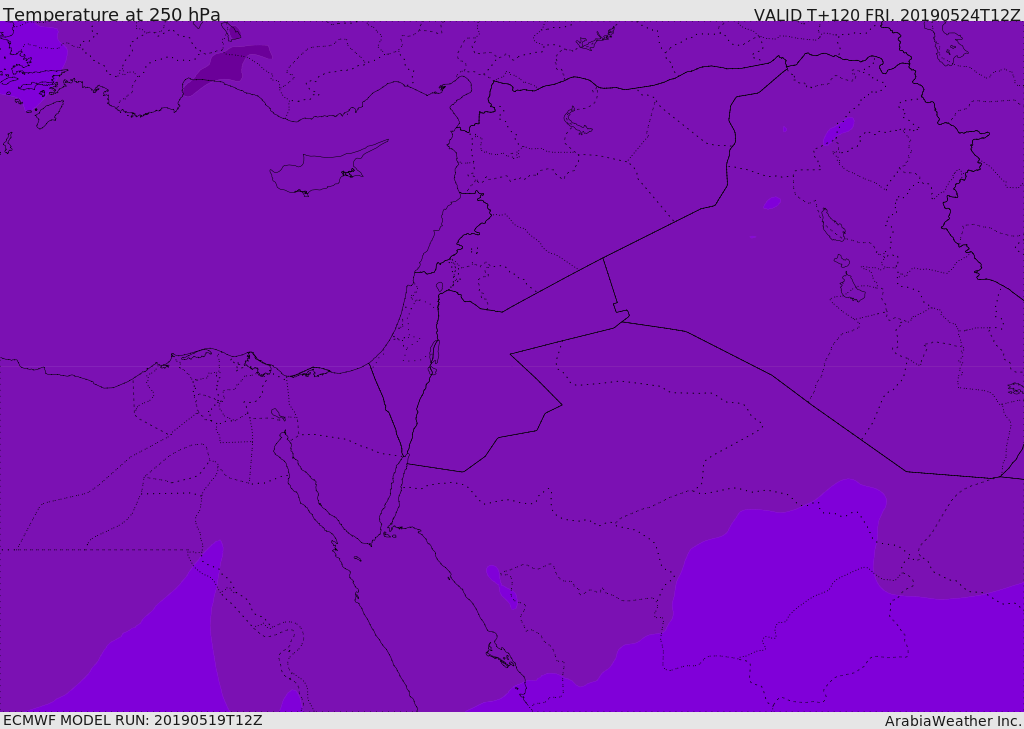Click the 'ECMWF MODEL RUN: 20190519T12Z' text
This screenshot has width=1024, height=729.
(133, 720)
